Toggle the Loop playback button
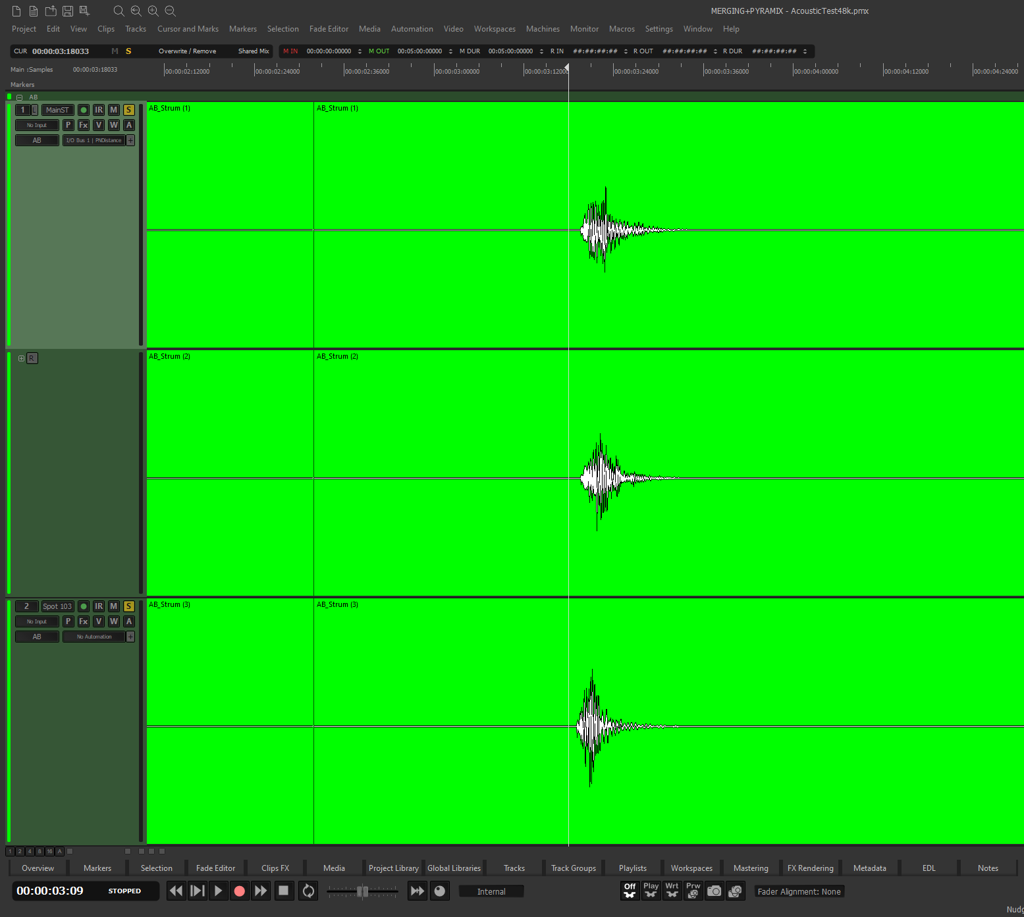The image size is (1024, 917). click(308, 891)
